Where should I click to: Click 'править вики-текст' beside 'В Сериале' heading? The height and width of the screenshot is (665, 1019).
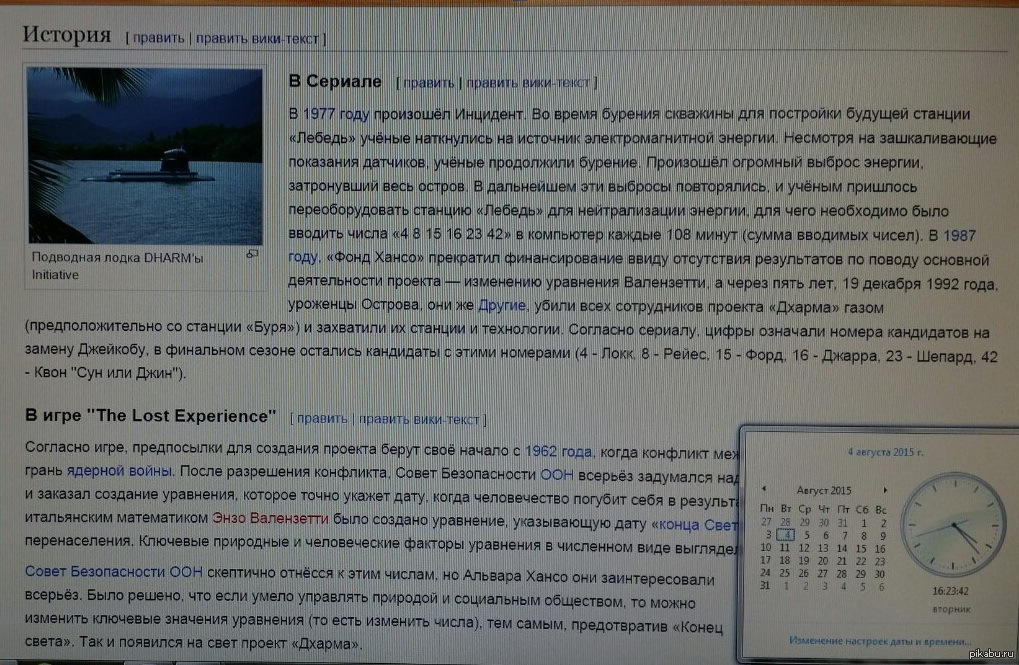pyautogui.click(x=529, y=82)
